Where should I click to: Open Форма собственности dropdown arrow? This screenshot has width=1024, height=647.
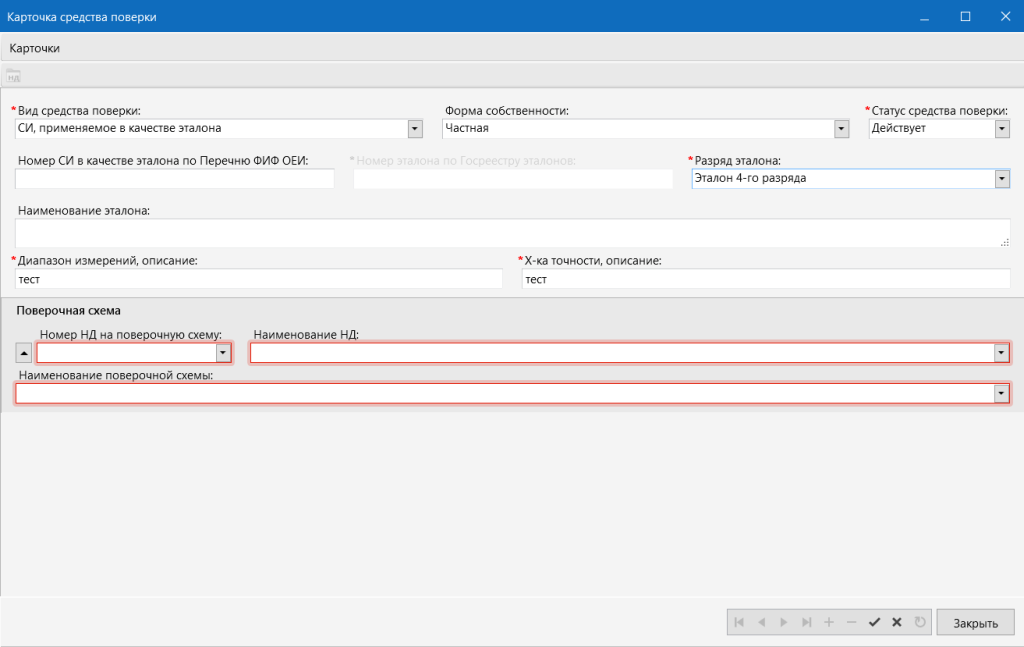pyautogui.click(x=841, y=129)
